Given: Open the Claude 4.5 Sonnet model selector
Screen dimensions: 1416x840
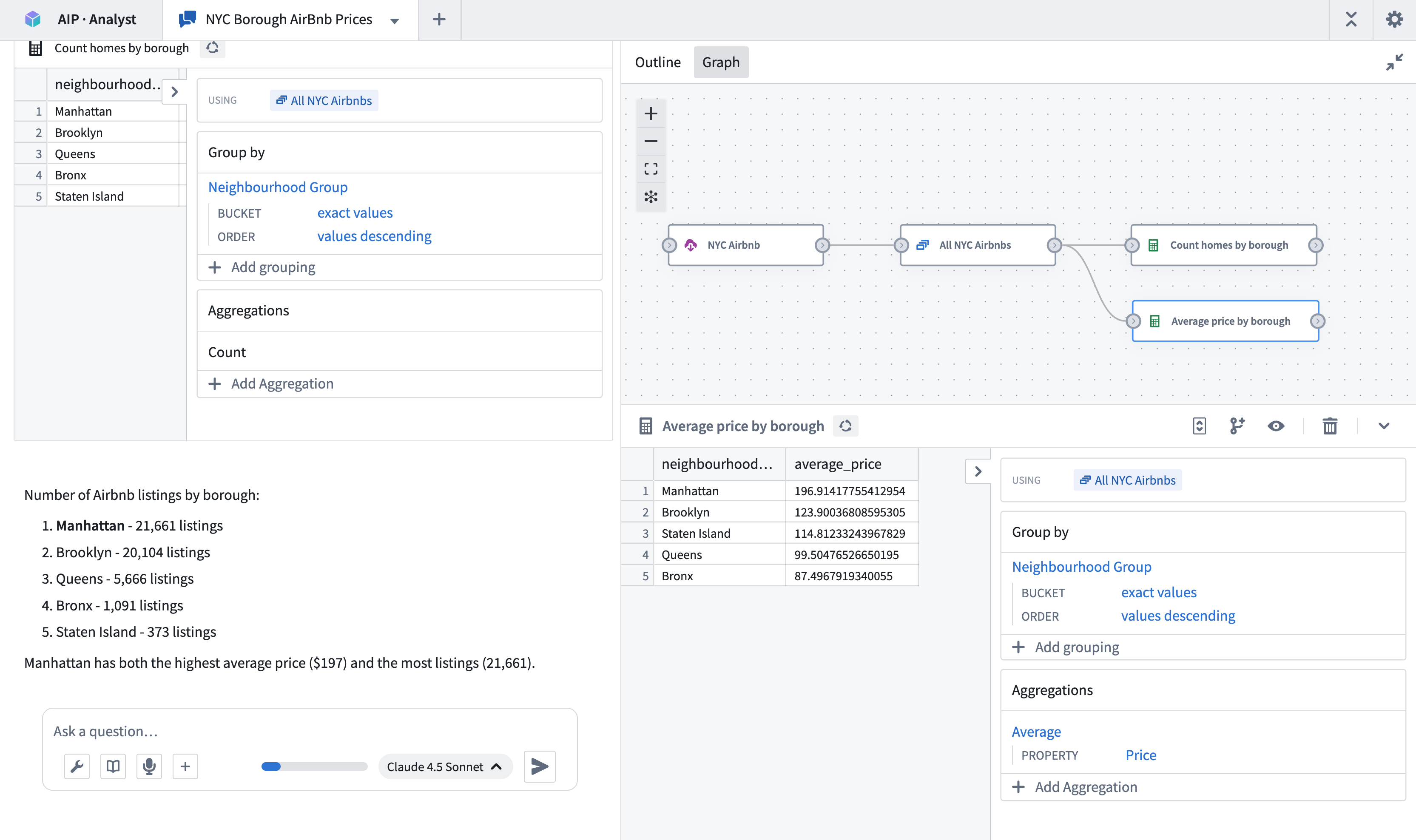Looking at the screenshot, I should pyautogui.click(x=444, y=766).
